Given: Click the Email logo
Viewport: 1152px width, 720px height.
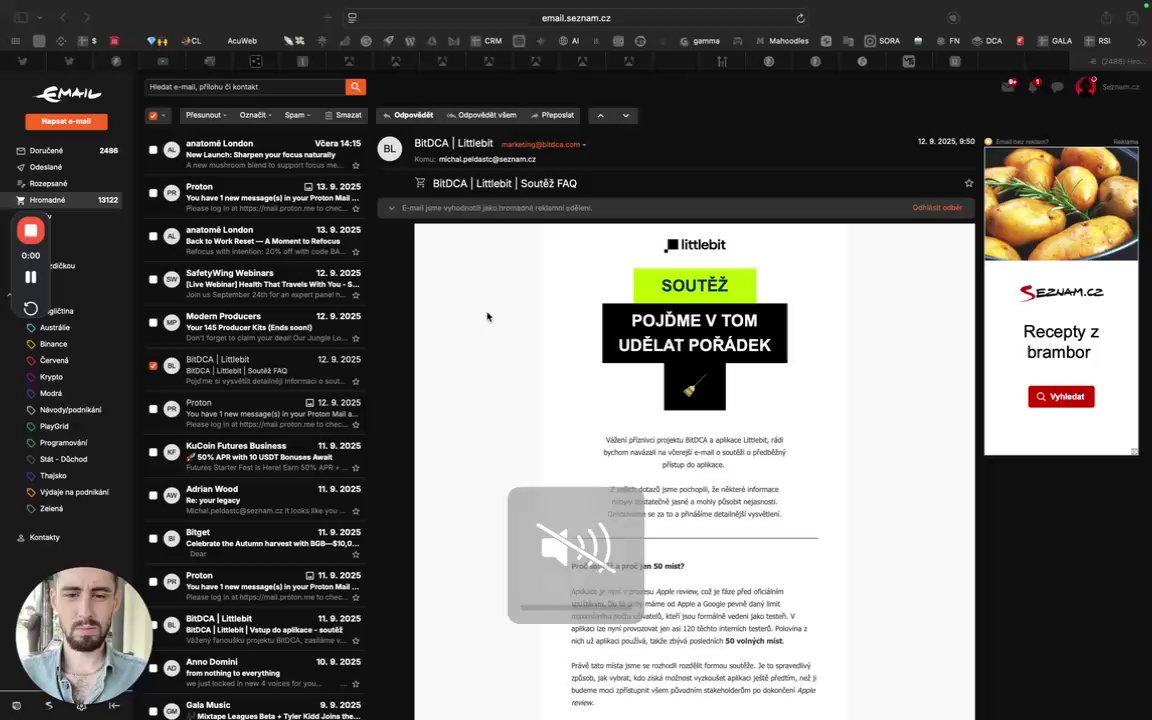Looking at the screenshot, I should [67, 93].
